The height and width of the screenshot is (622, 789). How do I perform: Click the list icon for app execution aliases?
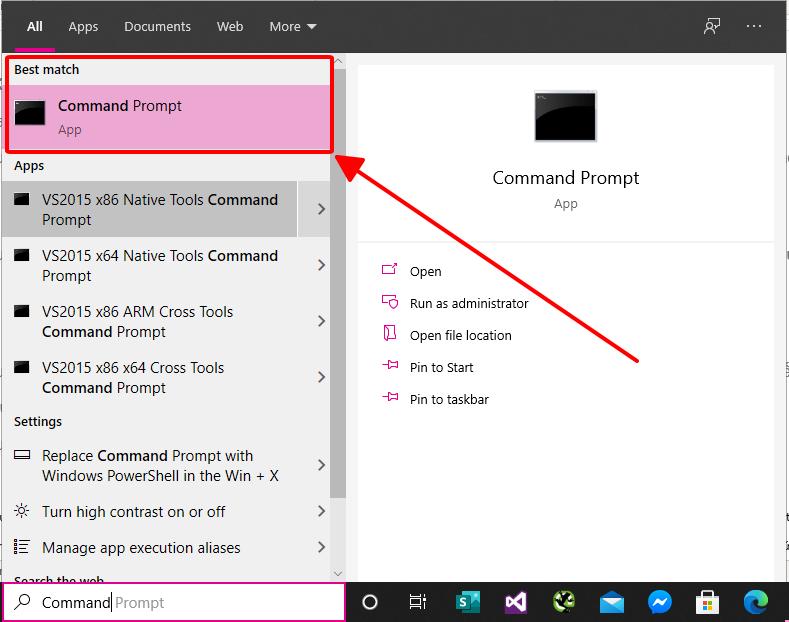(x=22, y=547)
